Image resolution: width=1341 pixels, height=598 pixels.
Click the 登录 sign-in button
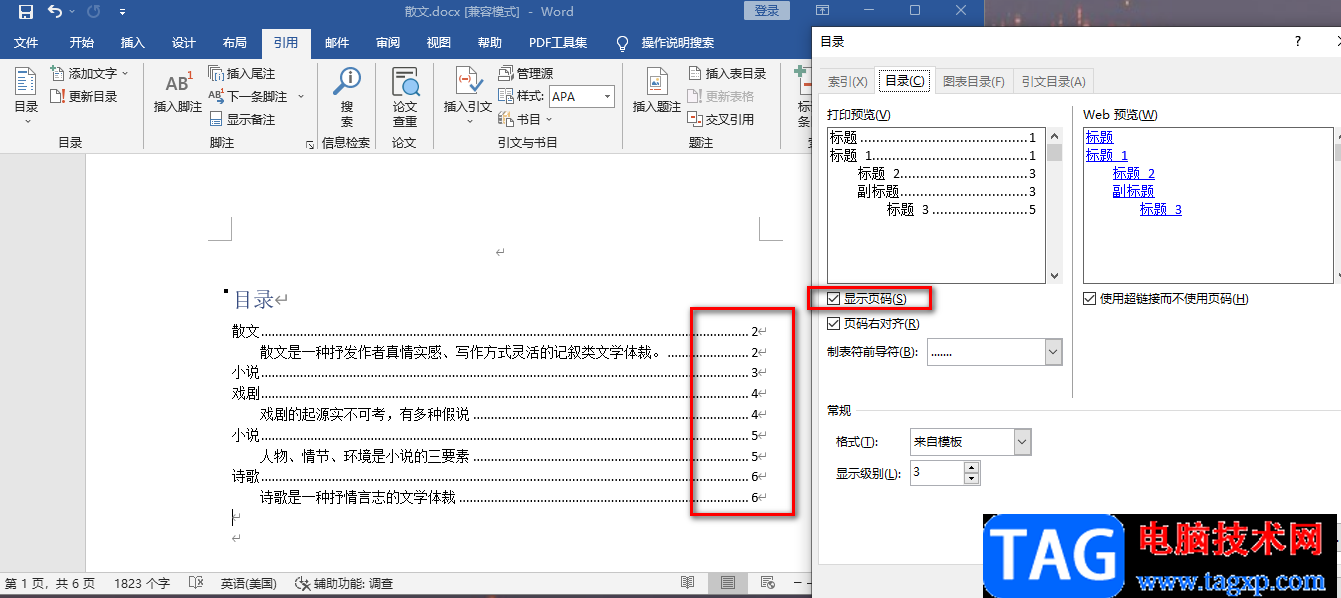(x=766, y=11)
